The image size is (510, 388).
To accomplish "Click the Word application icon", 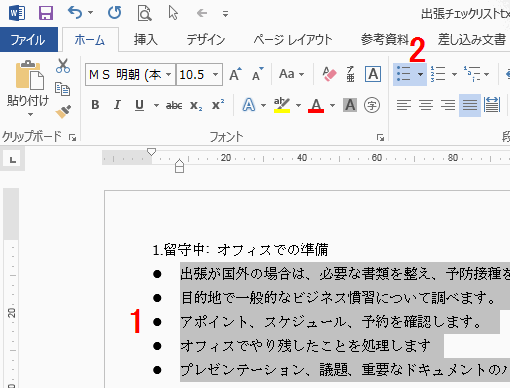I will point(17,13).
